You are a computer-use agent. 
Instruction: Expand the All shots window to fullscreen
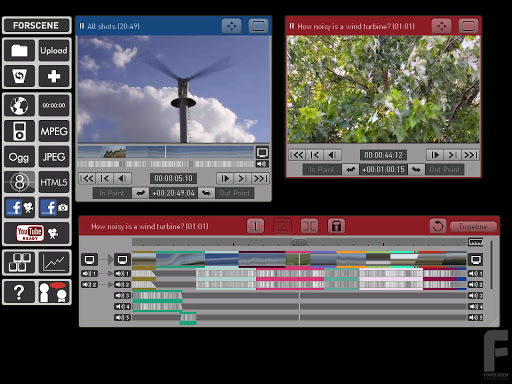(x=258, y=26)
